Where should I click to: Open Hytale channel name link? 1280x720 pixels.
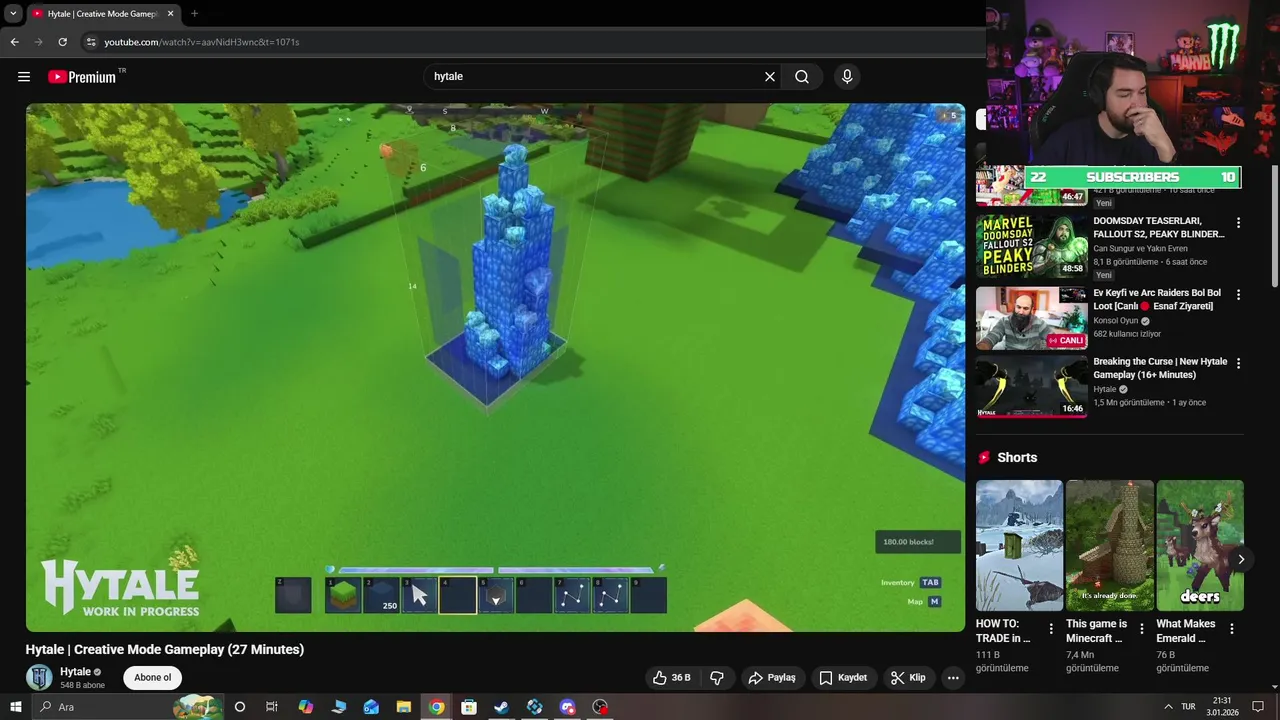(76, 672)
